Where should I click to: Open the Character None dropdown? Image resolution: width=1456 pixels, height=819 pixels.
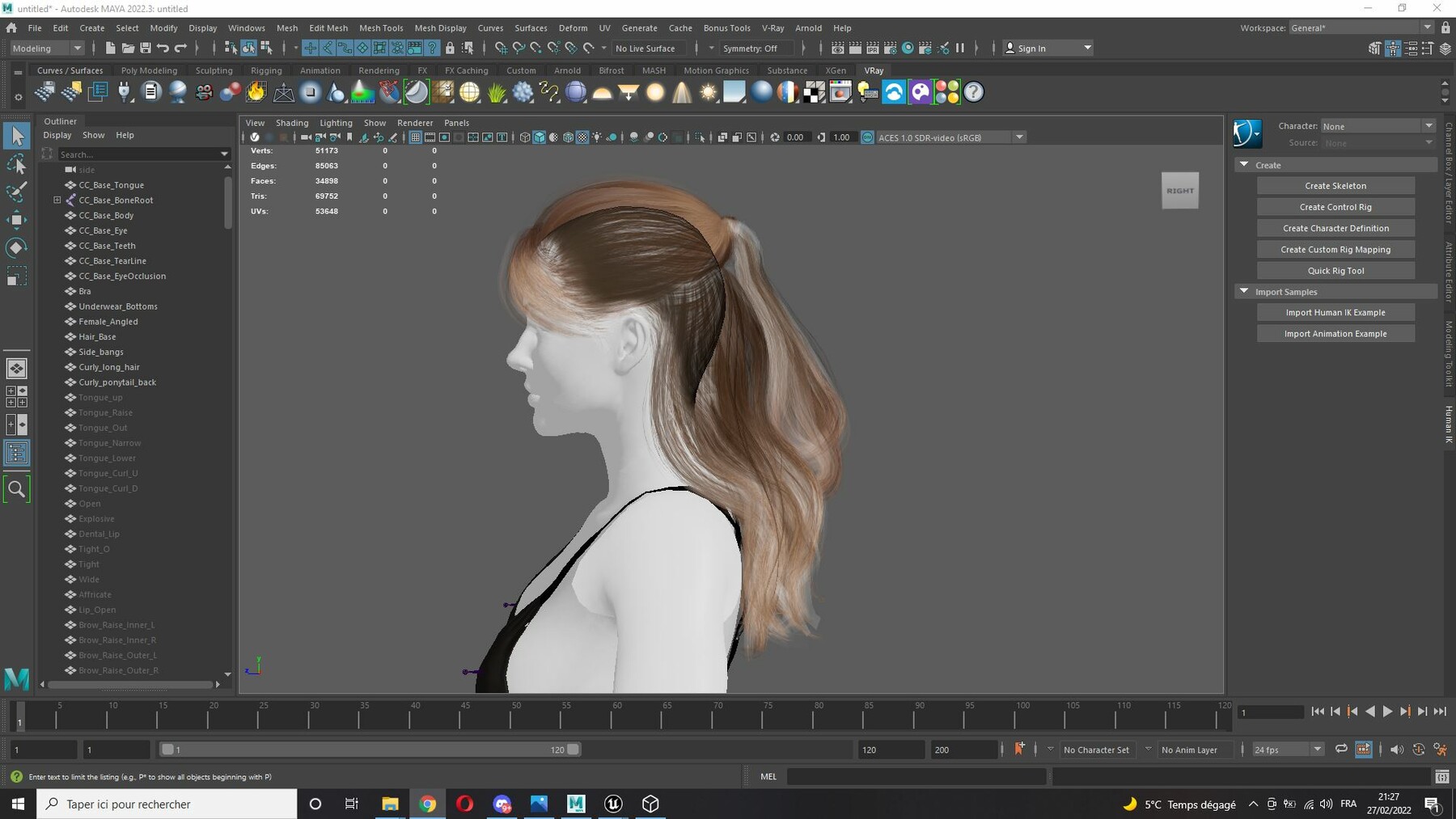coord(1378,126)
